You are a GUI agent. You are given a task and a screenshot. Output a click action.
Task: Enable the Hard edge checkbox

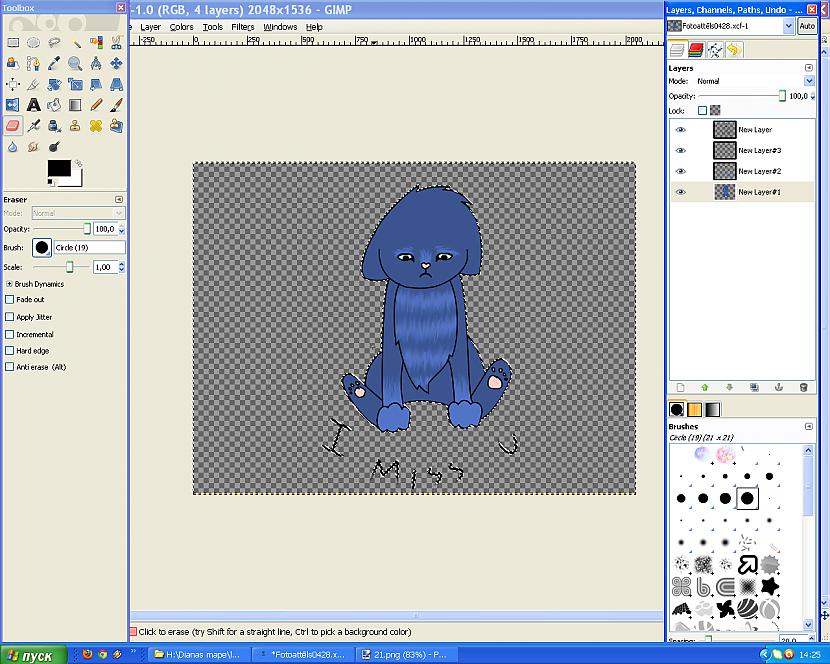9,351
